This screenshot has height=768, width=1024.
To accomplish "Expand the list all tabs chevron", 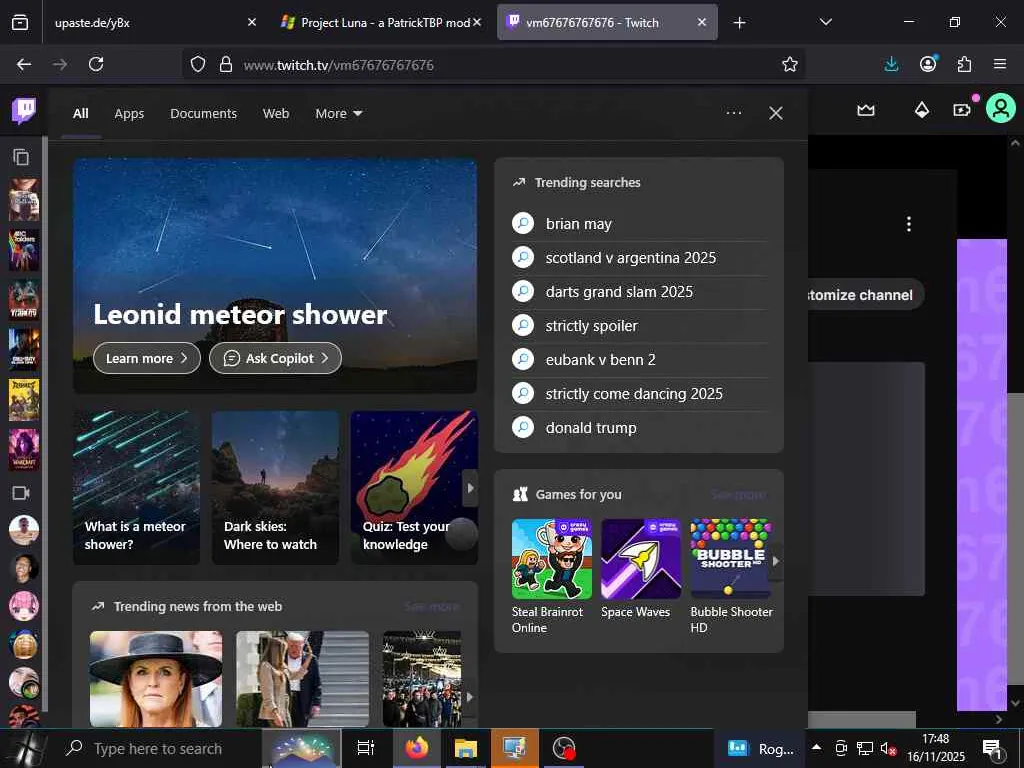I will pos(825,22).
